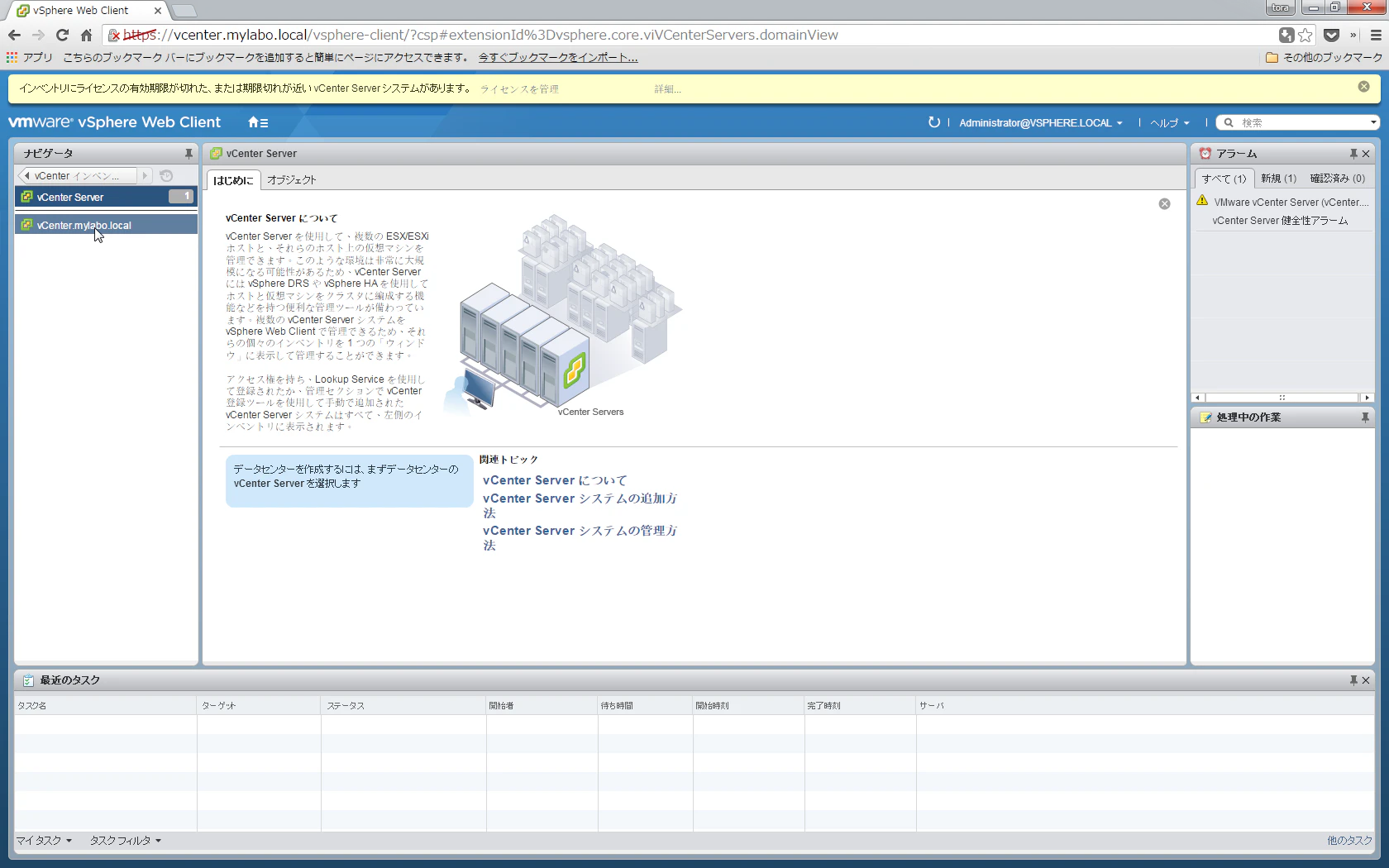
Task: Expand Administrator@VSPHERE.LOCAL user dropdown
Action: pos(1041,123)
